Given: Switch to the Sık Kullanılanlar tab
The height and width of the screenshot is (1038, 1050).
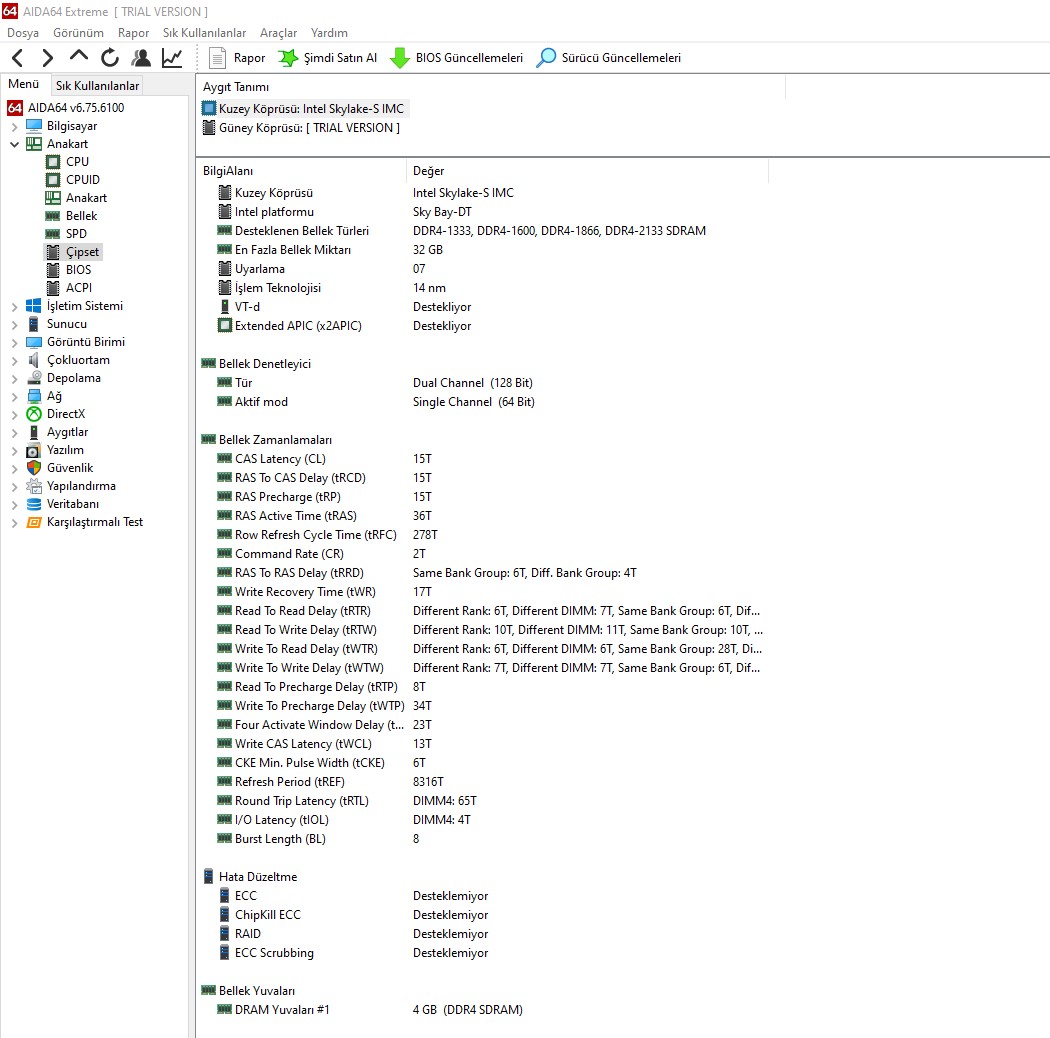Looking at the screenshot, I should coord(97,86).
